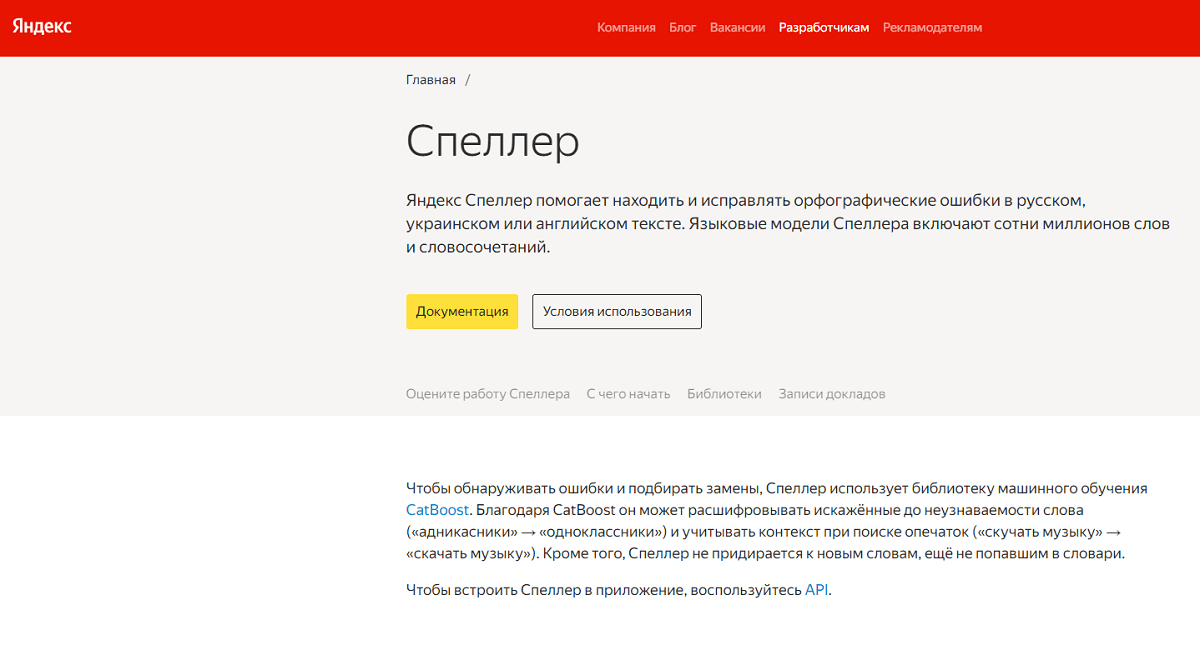Click the yellow Документация highlight button
The image size is (1200, 645).
pos(462,311)
